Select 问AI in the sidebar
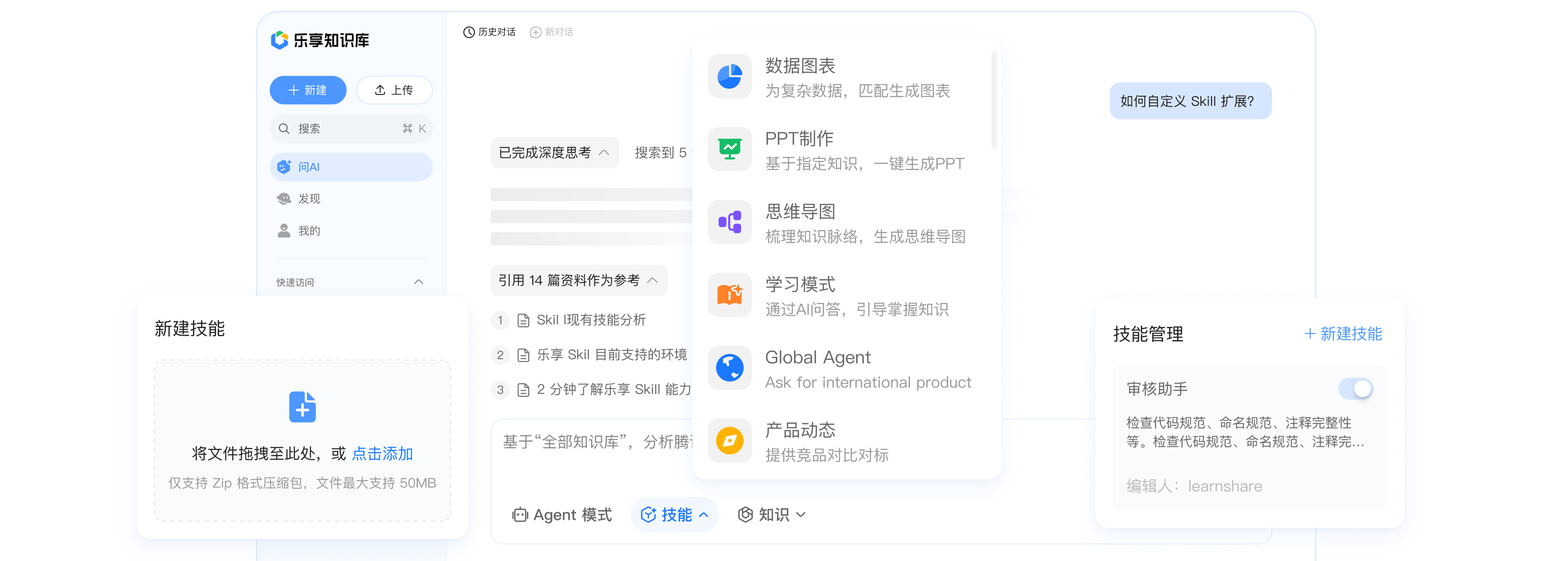1568x561 pixels. [x=351, y=167]
